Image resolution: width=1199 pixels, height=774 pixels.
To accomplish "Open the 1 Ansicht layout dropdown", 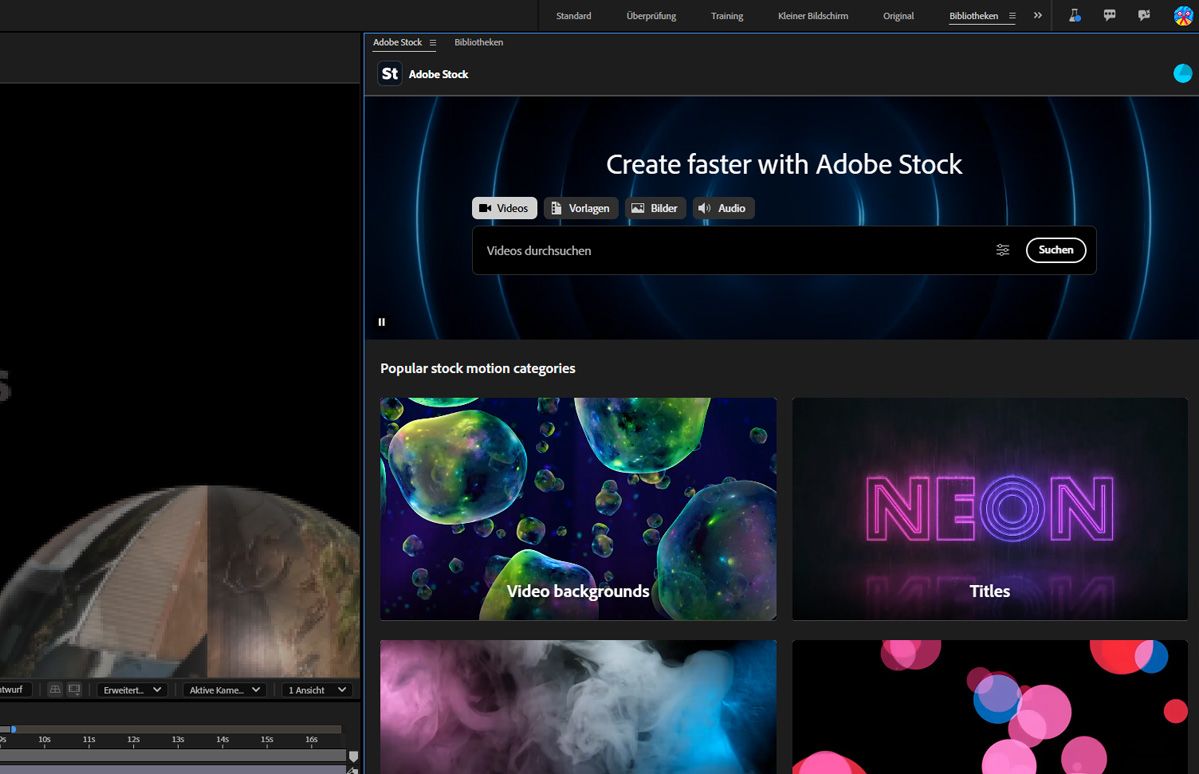I will click(x=317, y=690).
